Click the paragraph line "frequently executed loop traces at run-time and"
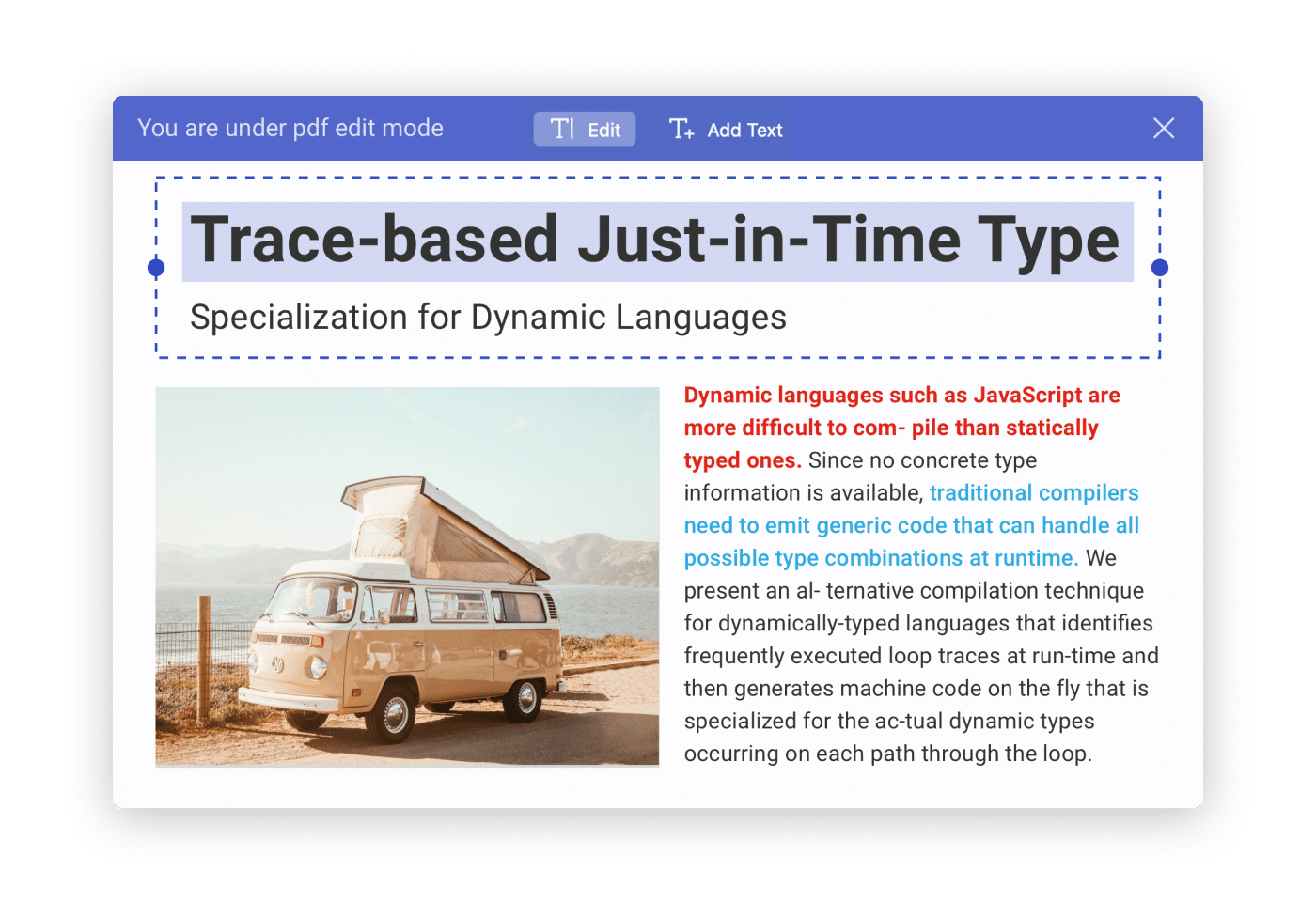This screenshot has height=902, width=1316. click(921, 656)
